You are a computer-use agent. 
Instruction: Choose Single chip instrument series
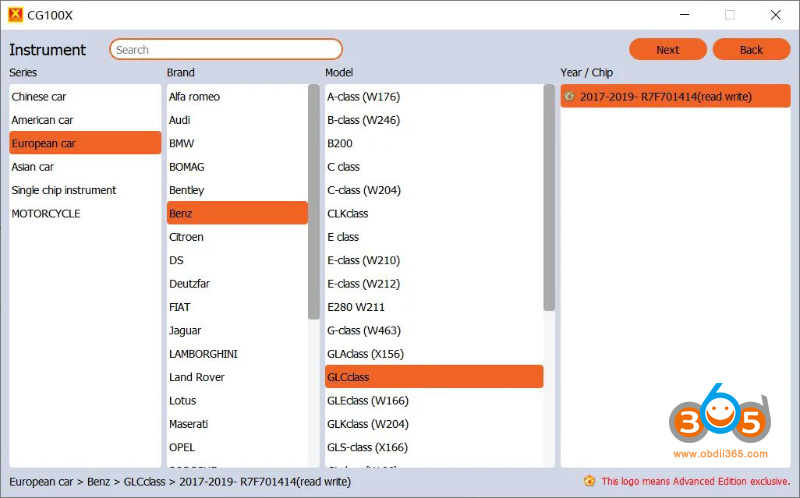85,190
